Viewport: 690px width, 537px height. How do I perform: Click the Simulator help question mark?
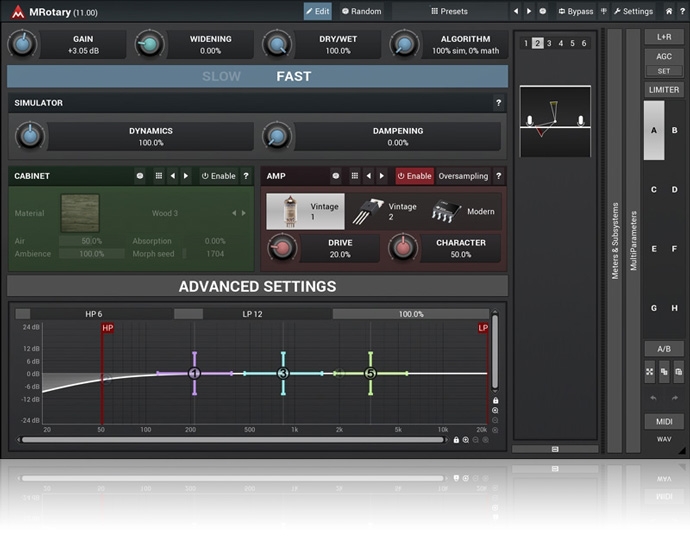click(x=498, y=103)
